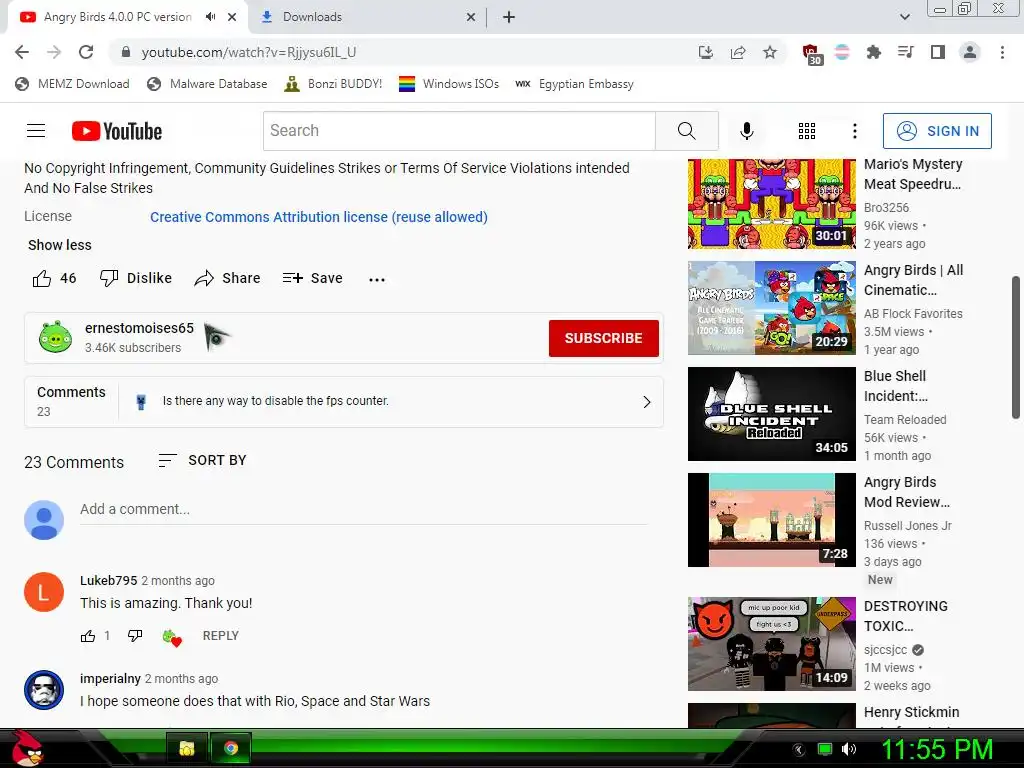Close the Downloads tab
Viewport: 1024px width, 768px height.
pyautogui.click(x=471, y=17)
